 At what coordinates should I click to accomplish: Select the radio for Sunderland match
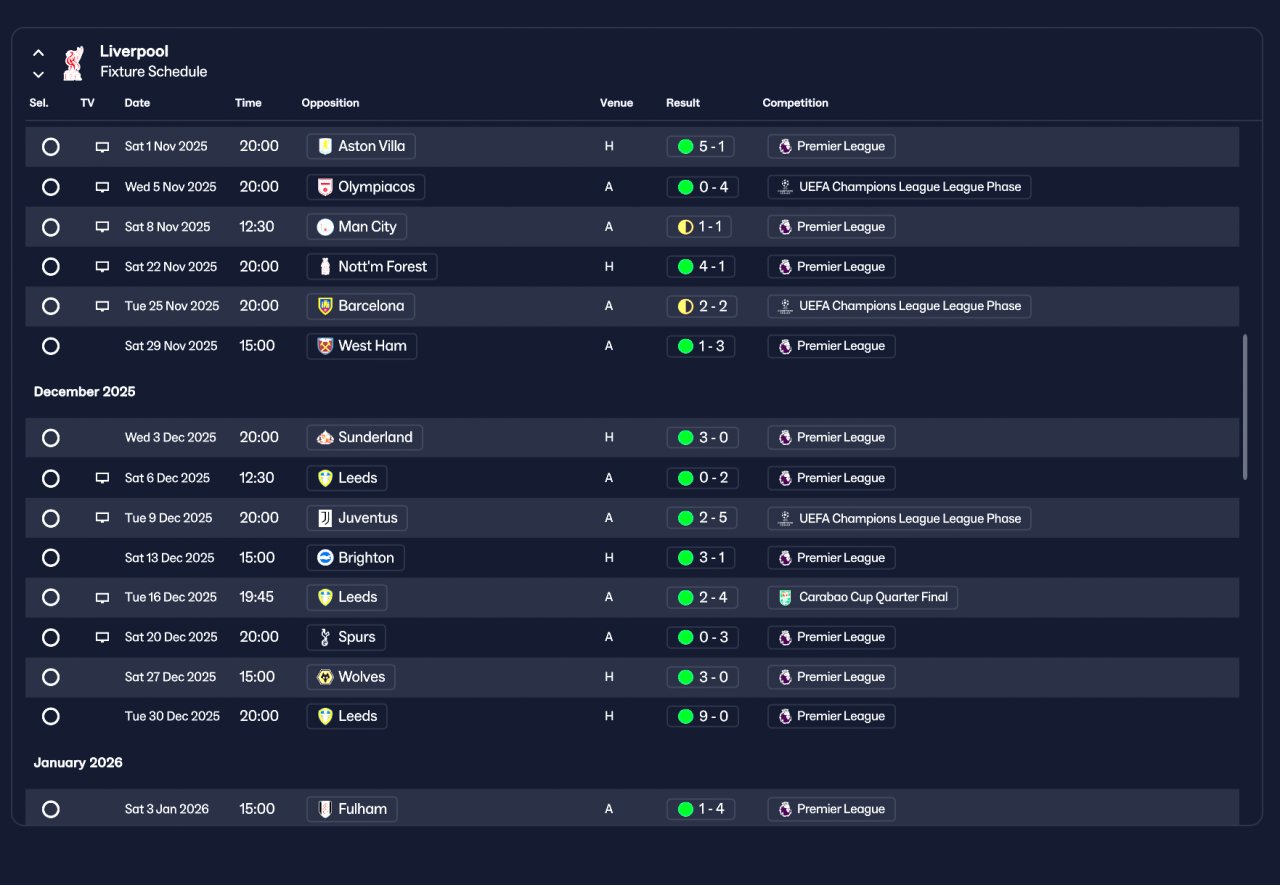(x=51, y=438)
